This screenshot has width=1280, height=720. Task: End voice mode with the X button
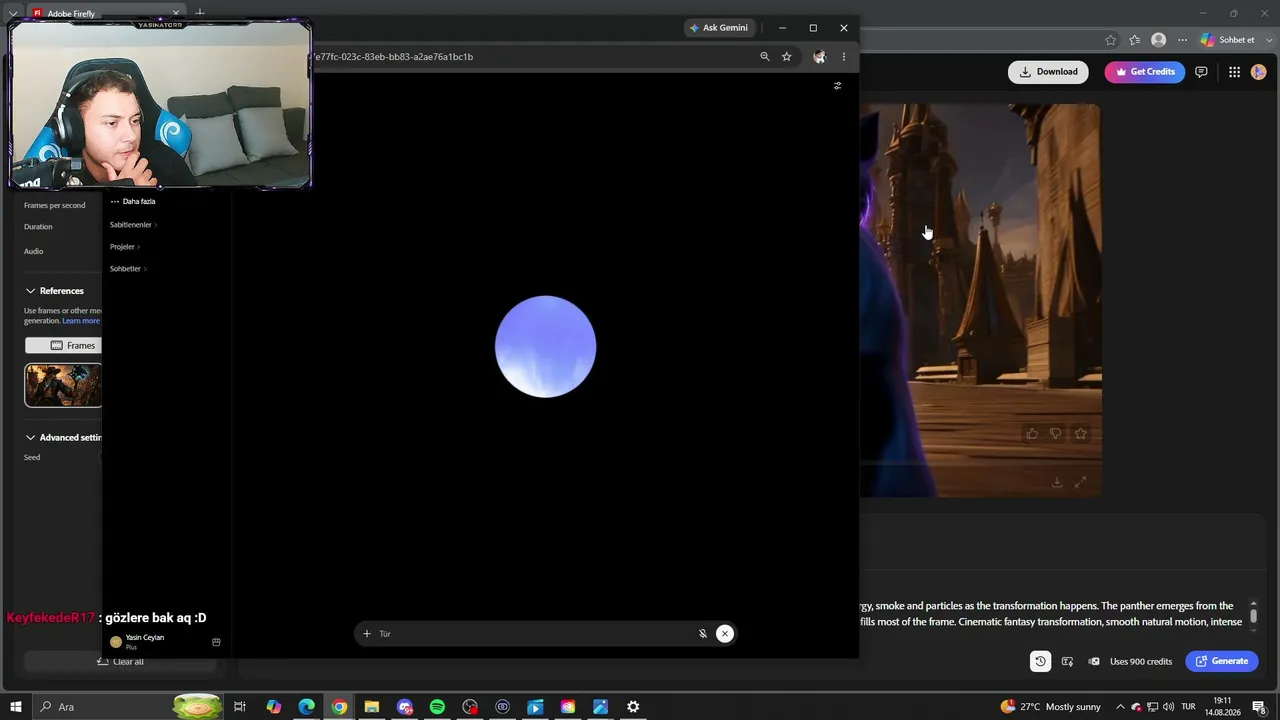pos(725,634)
